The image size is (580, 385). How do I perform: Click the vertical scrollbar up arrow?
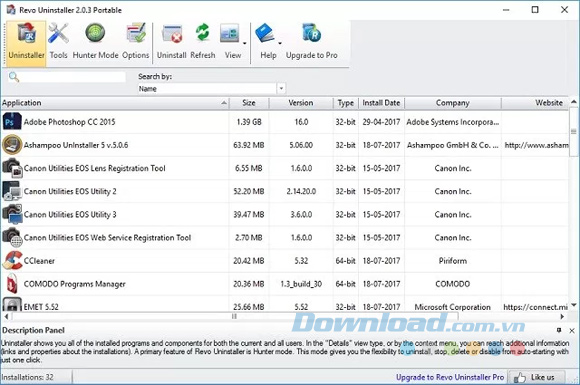click(574, 102)
